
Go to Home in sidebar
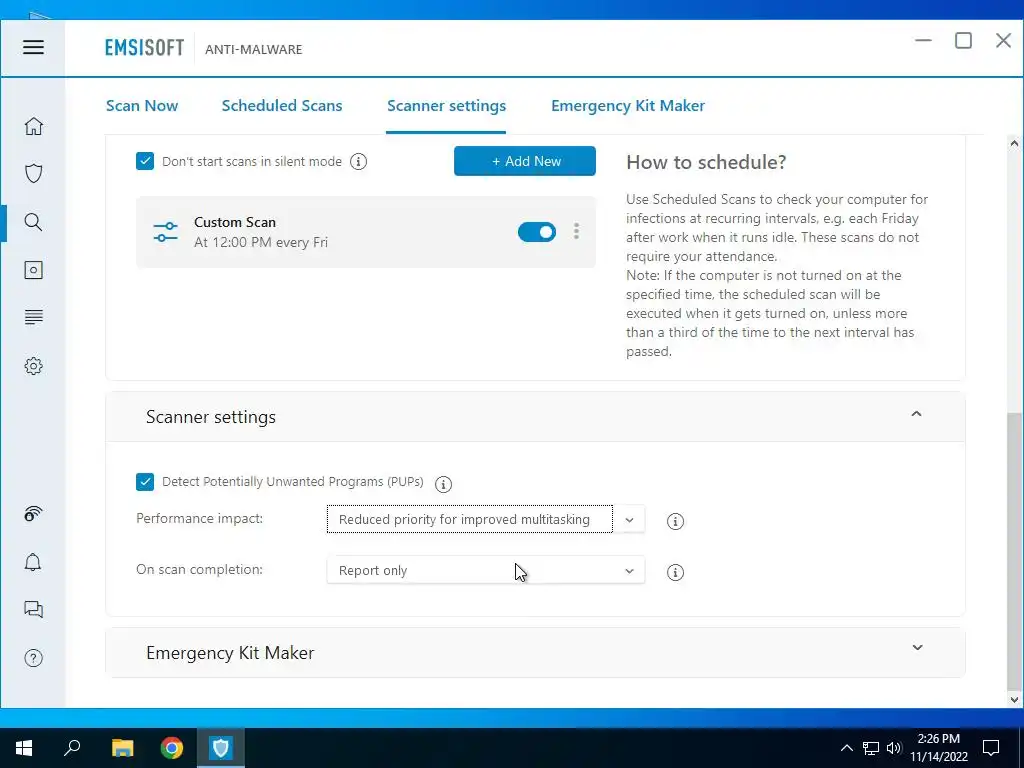tap(33, 126)
